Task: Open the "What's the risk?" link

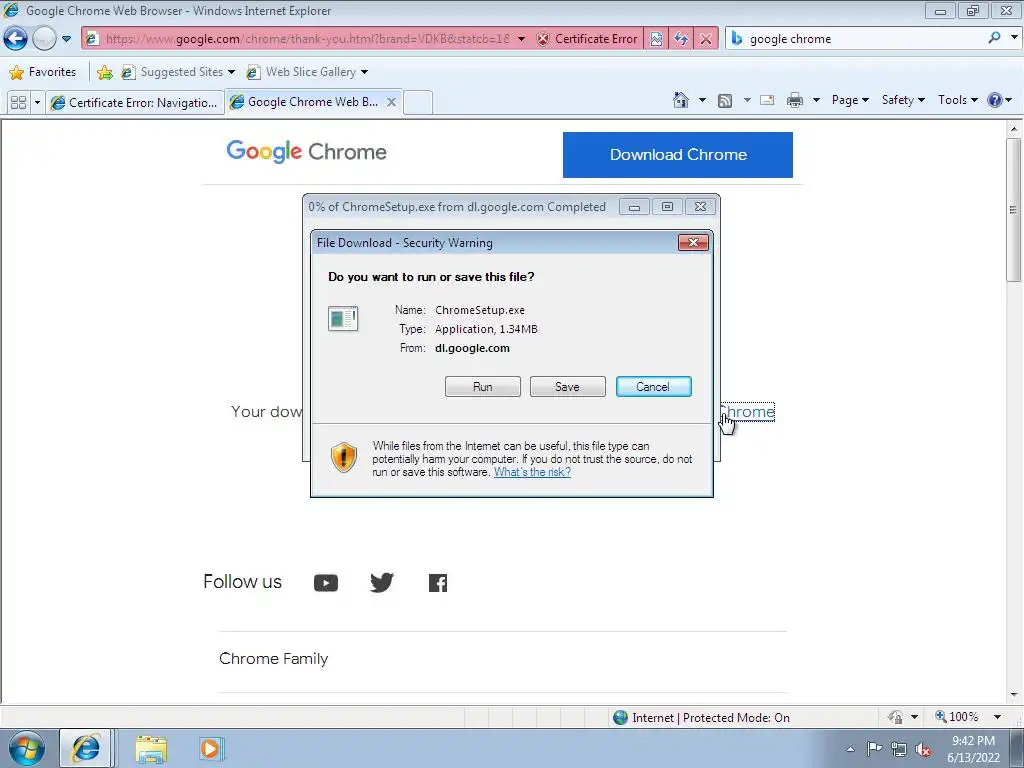Action: click(x=532, y=472)
